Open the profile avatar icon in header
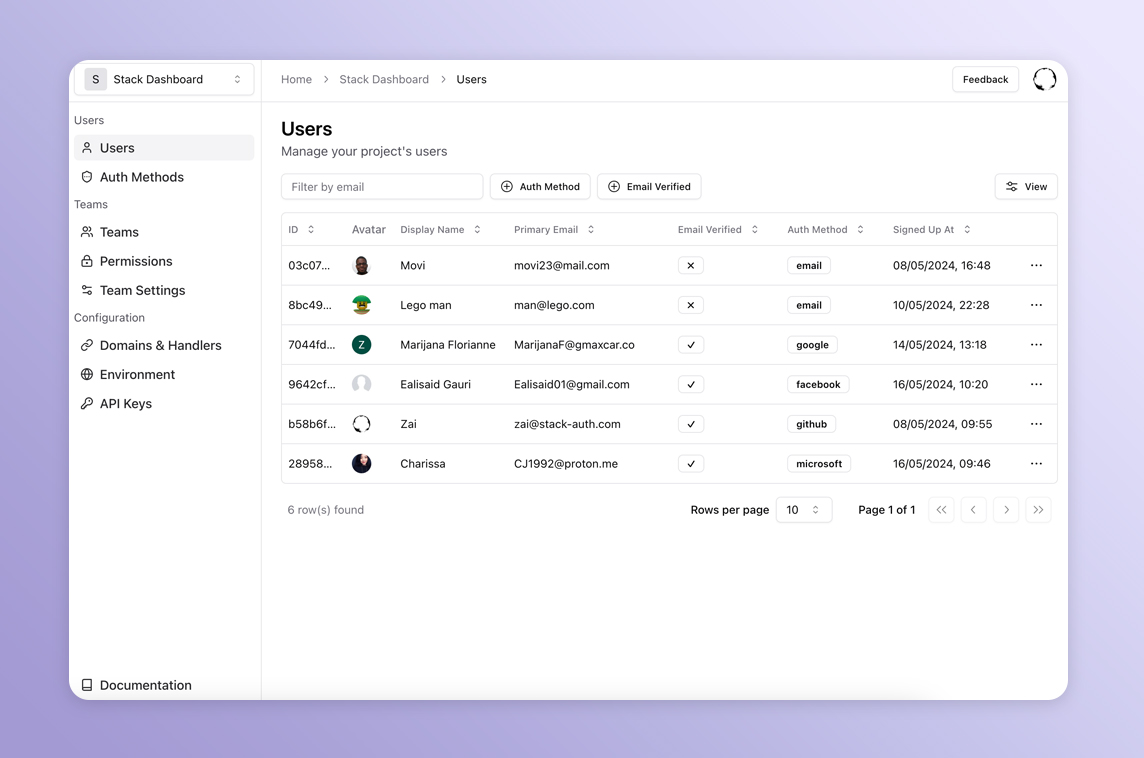 [x=1044, y=80]
